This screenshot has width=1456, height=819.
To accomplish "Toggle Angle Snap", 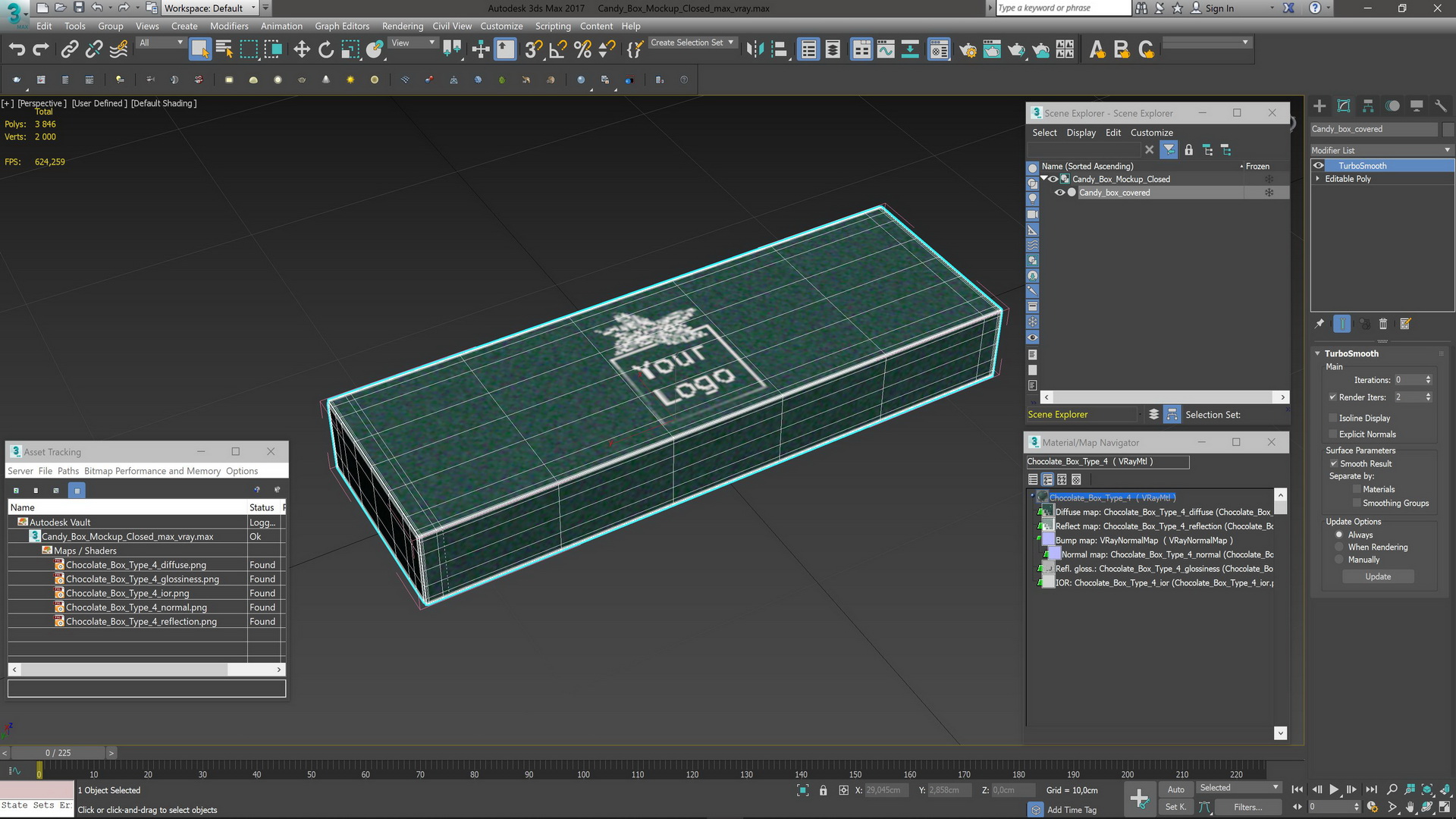I will [558, 50].
